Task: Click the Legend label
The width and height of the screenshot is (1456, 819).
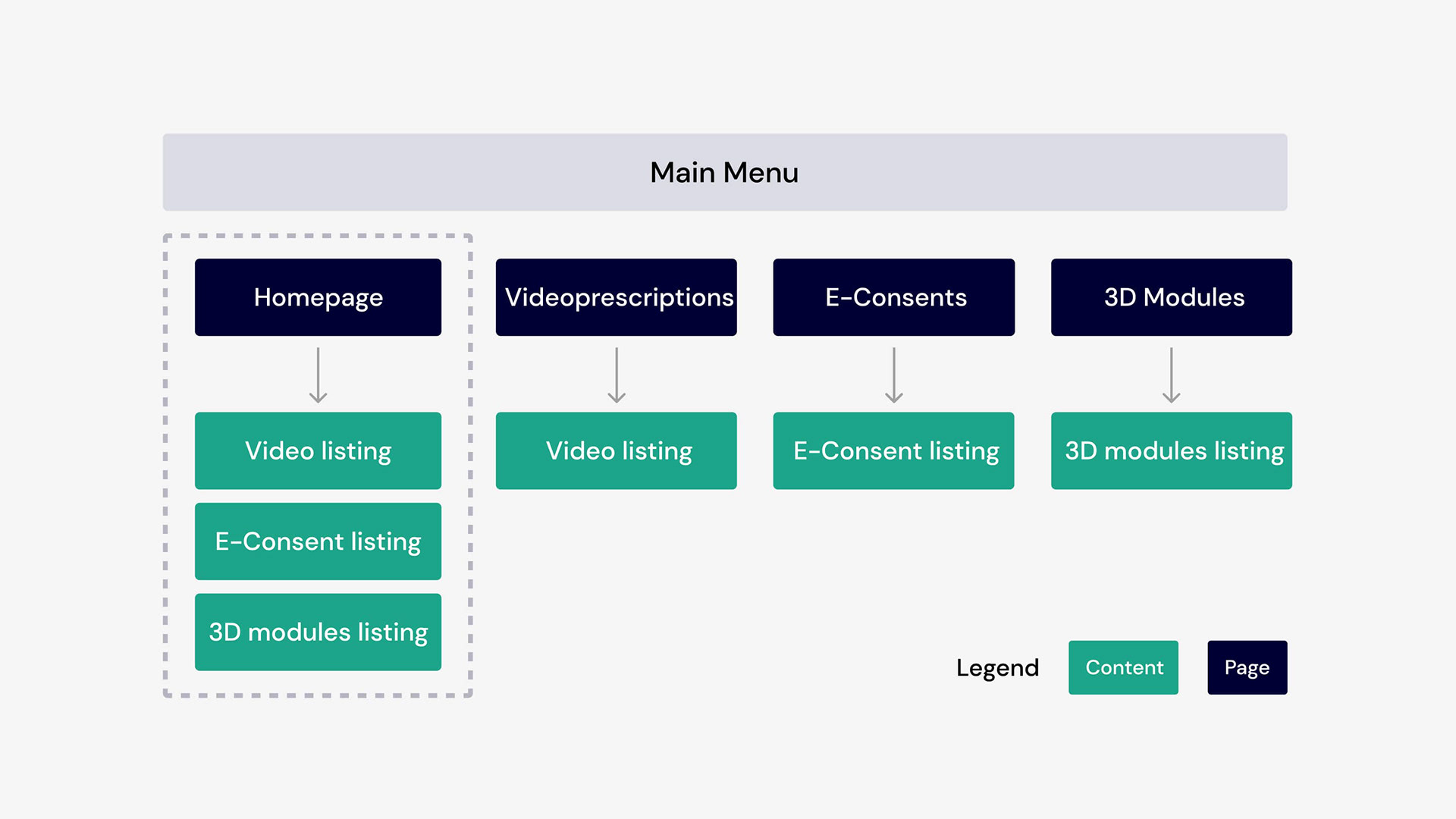Action: pos(997,667)
